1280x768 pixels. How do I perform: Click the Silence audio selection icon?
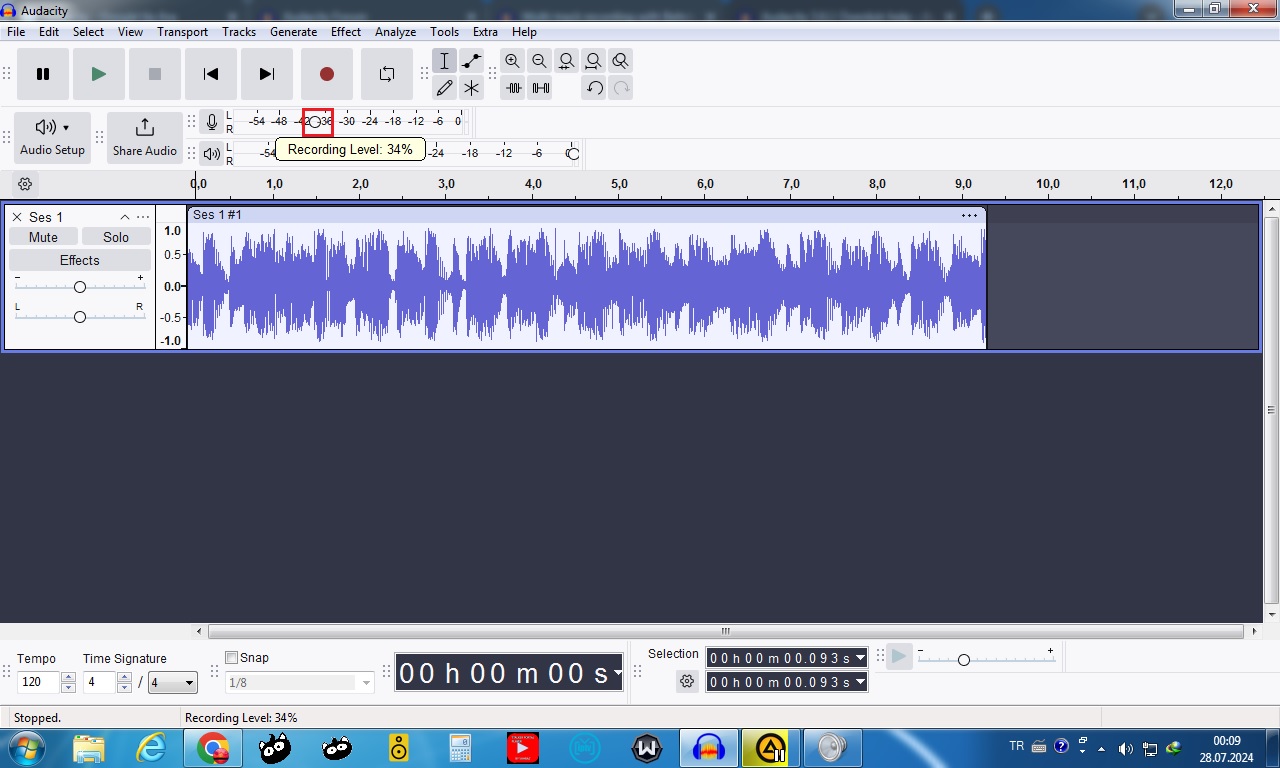click(540, 88)
